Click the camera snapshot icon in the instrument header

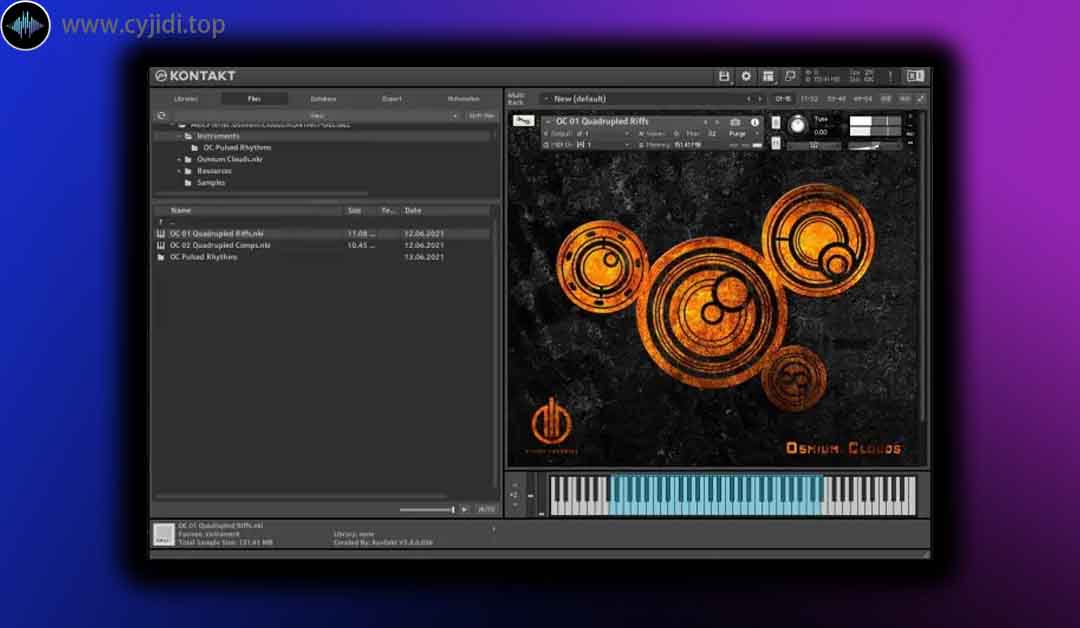click(x=735, y=122)
